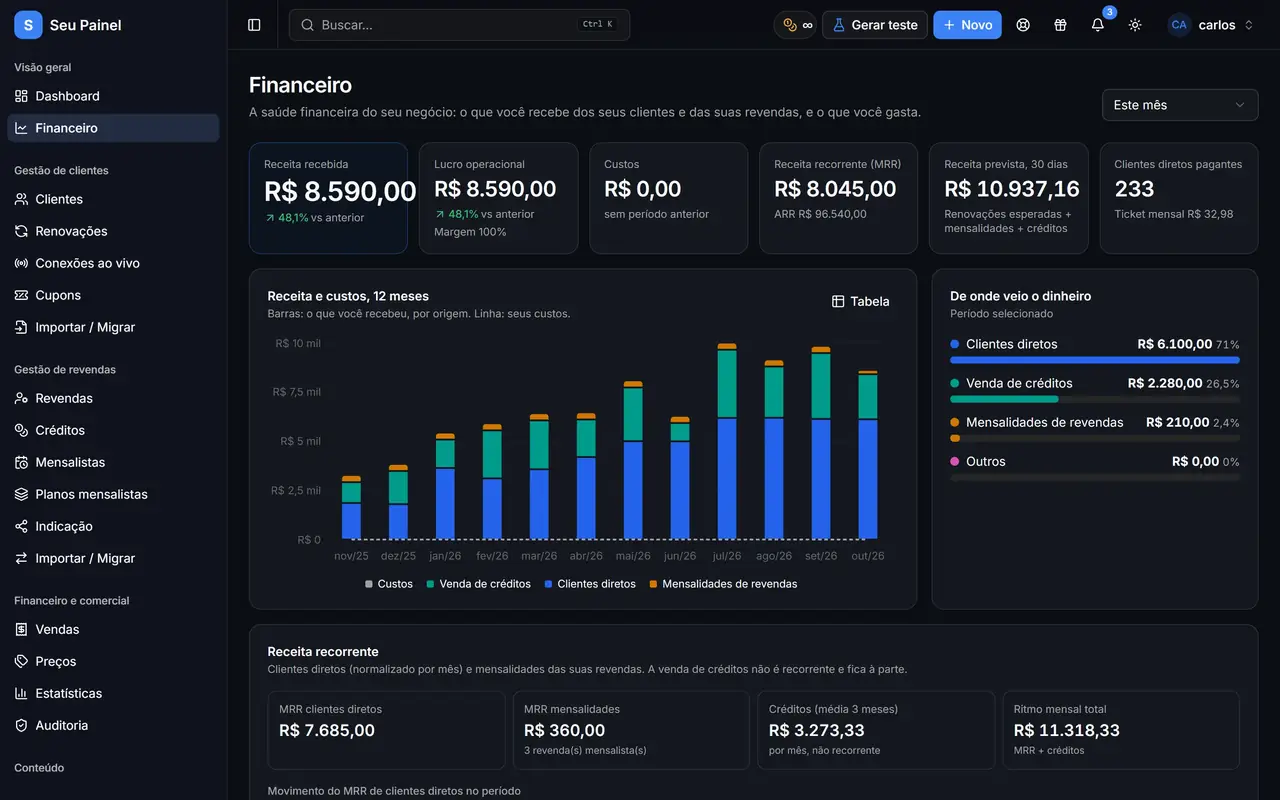Viewport: 1280px width, 800px height.
Task: Click Planos mensalistas layers icon
Action: [21, 494]
